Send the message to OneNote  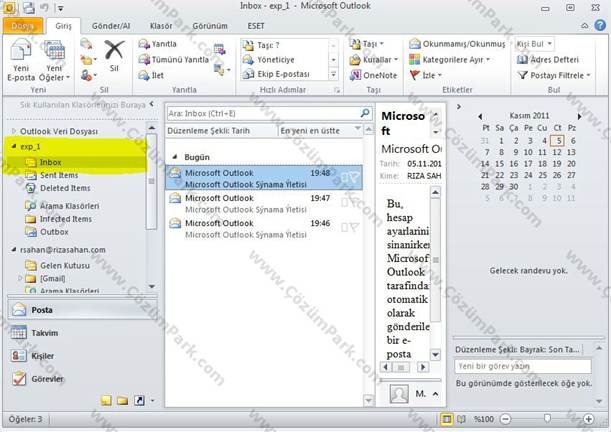point(373,75)
